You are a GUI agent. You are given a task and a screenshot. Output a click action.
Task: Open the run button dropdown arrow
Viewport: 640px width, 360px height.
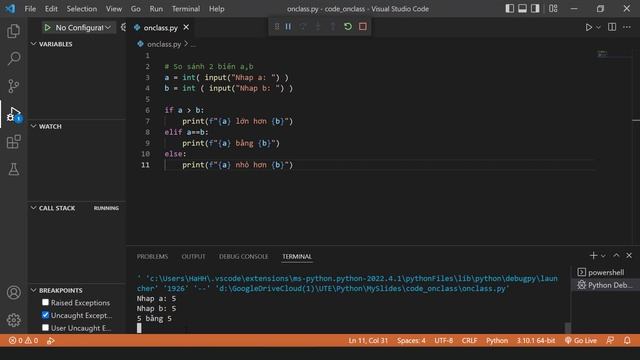598,27
